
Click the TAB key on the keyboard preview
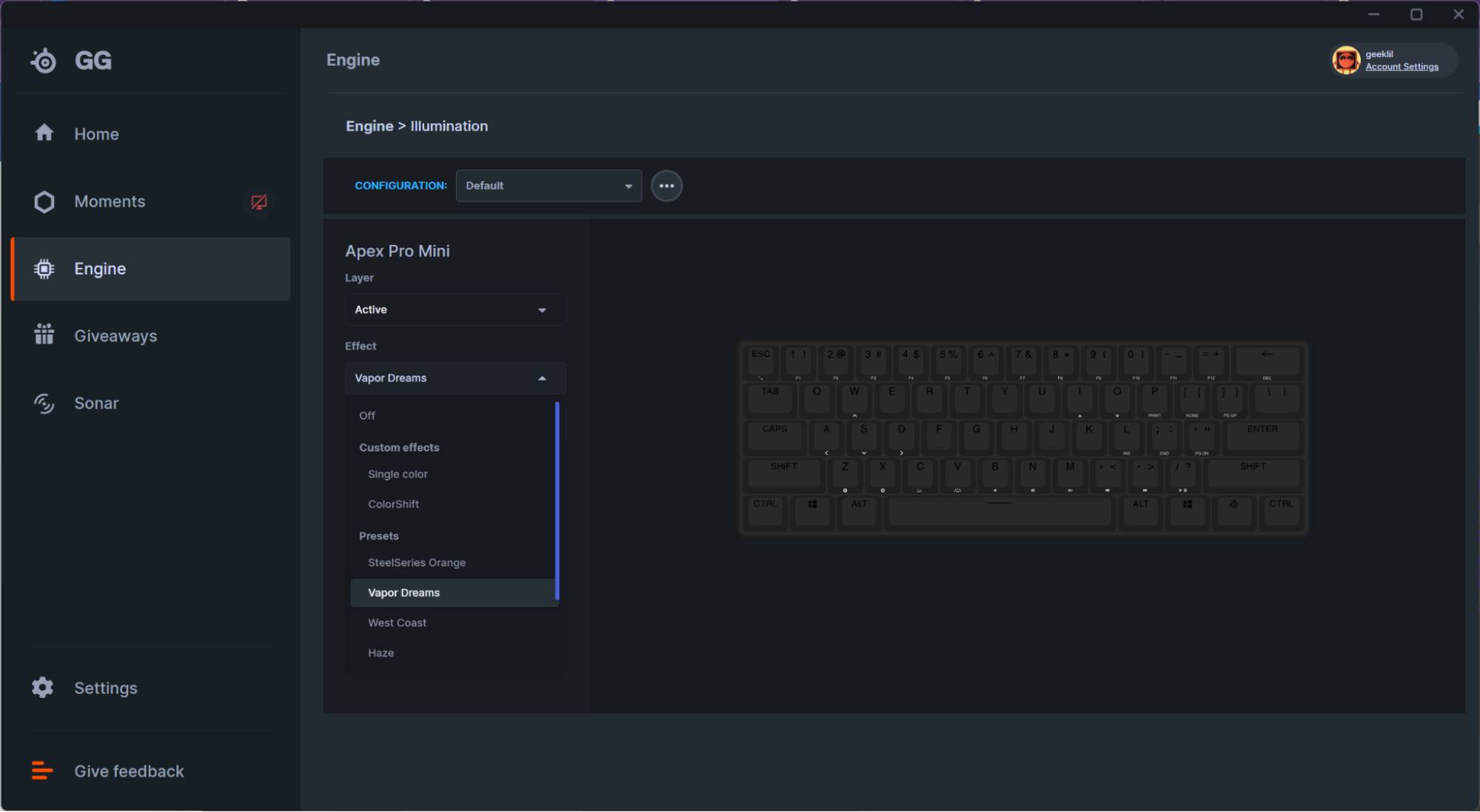(770, 400)
